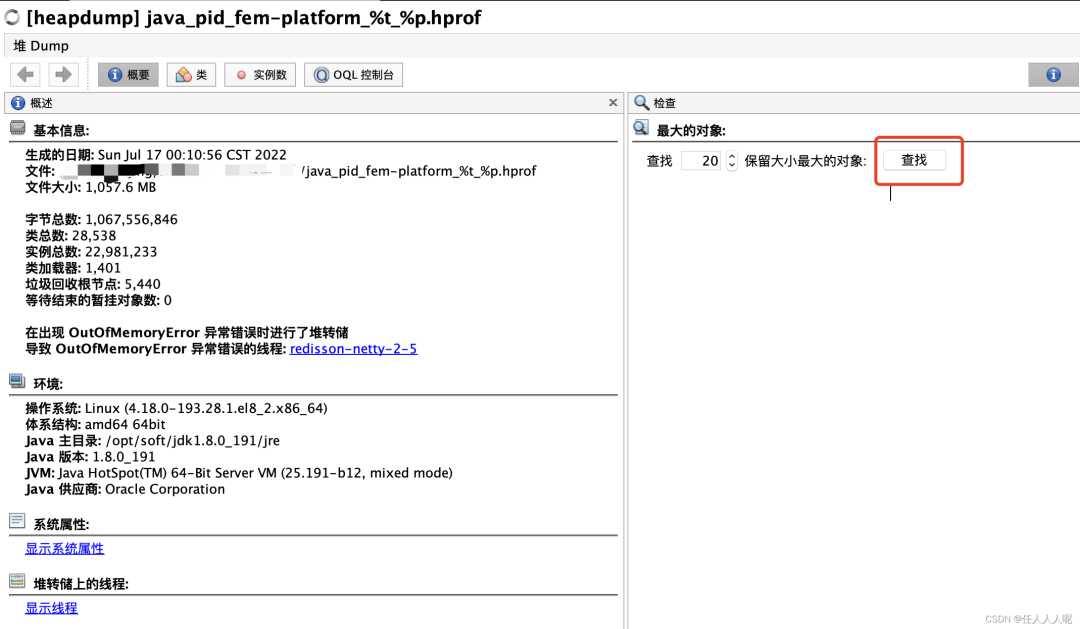Open the 概要 summary view
Image resolution: width=1080 pixels, height=629 pixels.
(128, 74)
